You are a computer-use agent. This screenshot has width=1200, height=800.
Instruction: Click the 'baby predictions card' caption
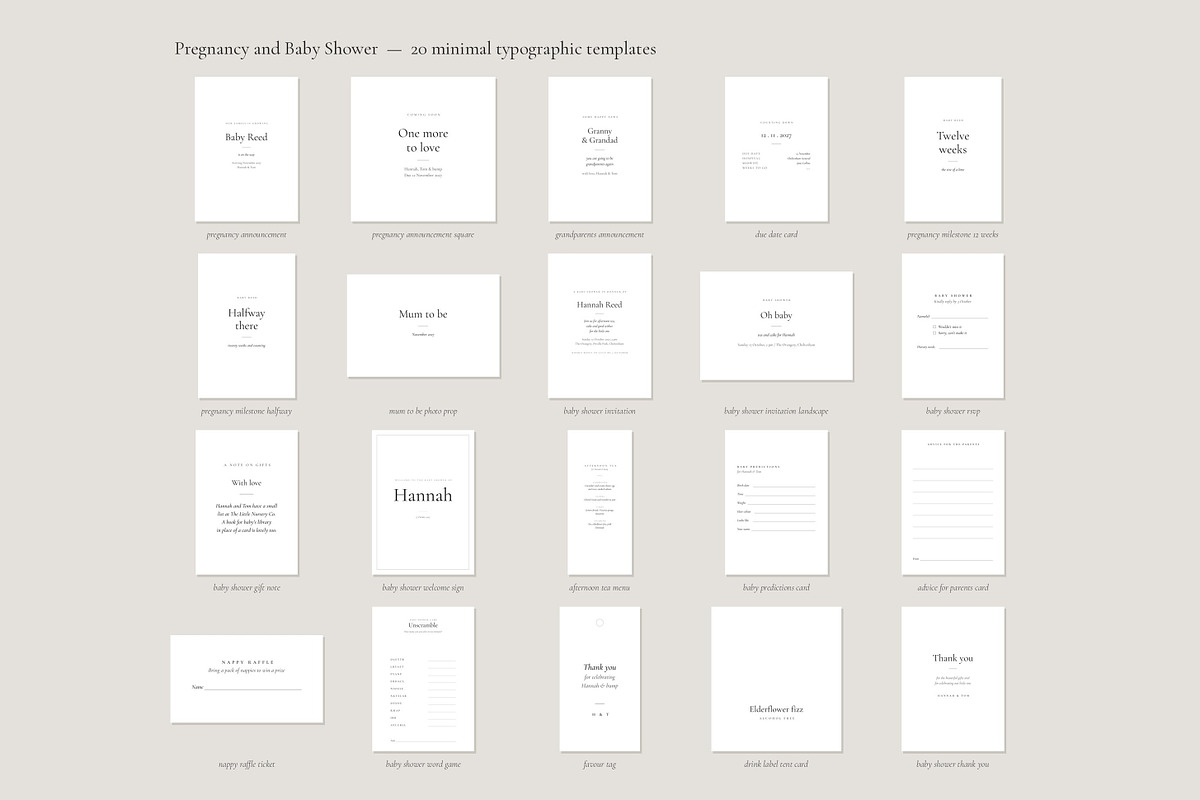pyautogui.click(x=777, y=588)
